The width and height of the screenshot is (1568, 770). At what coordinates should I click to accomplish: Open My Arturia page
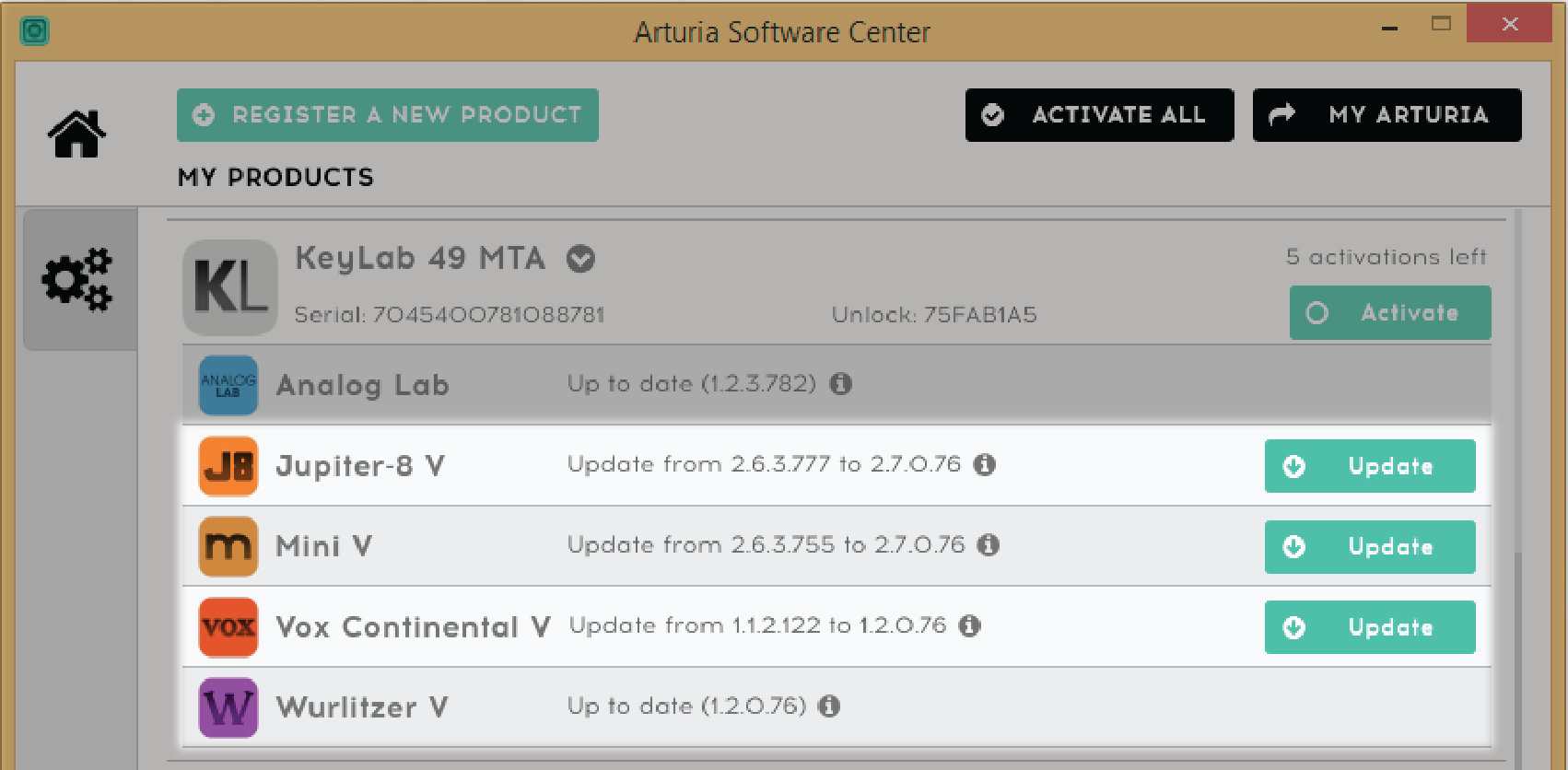1387,115
